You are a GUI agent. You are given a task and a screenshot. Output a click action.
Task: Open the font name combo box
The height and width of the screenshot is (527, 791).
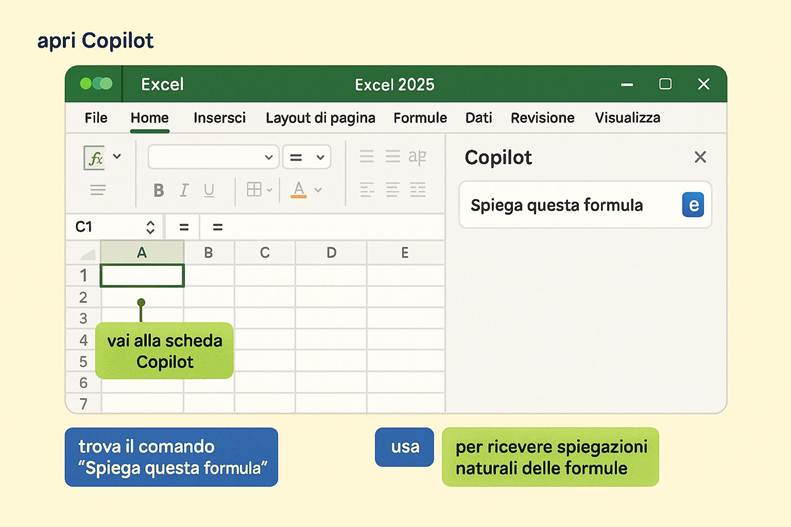[x=213, y=157]
